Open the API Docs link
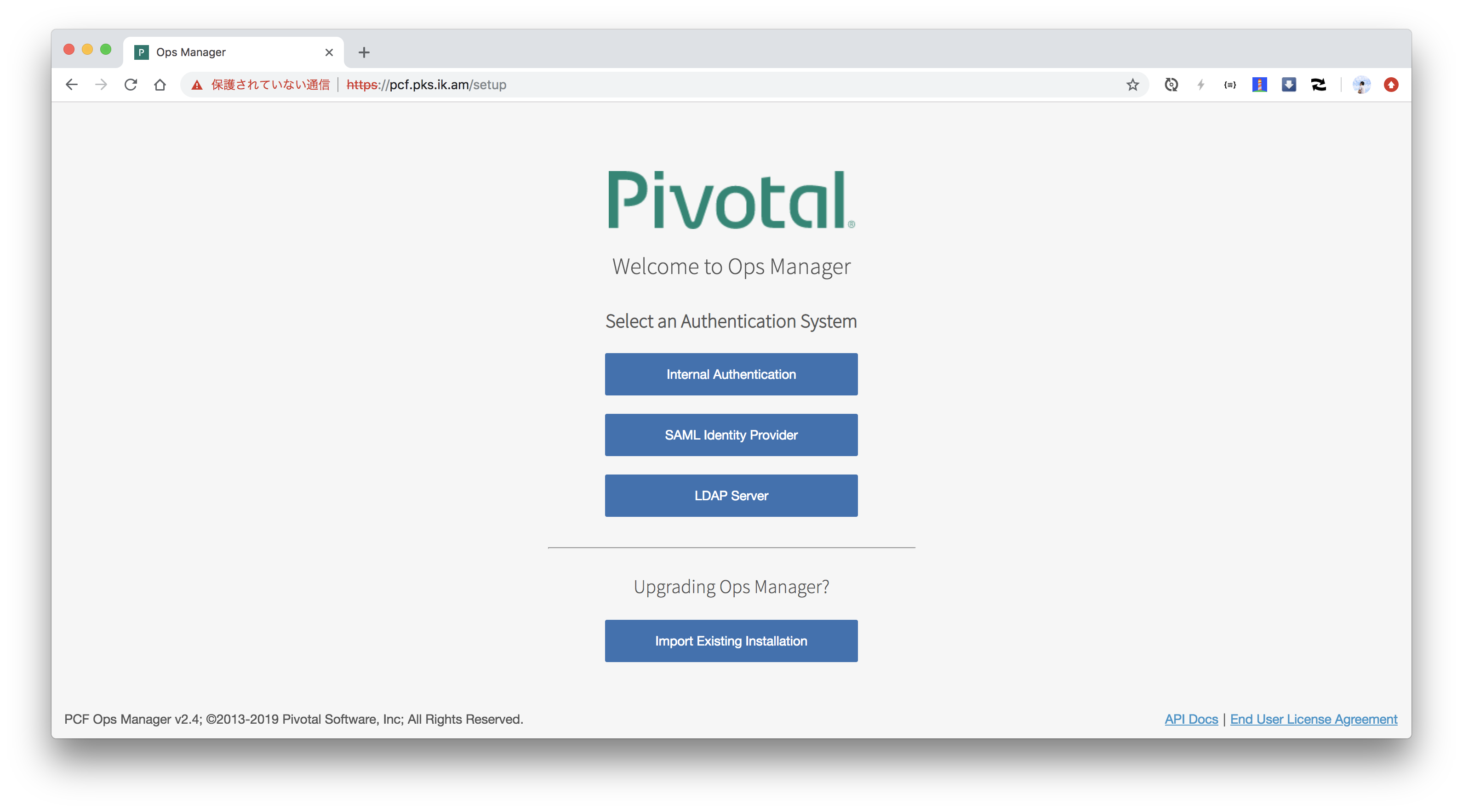This screenshot has height=812, width=1463. coord(1191,719)
